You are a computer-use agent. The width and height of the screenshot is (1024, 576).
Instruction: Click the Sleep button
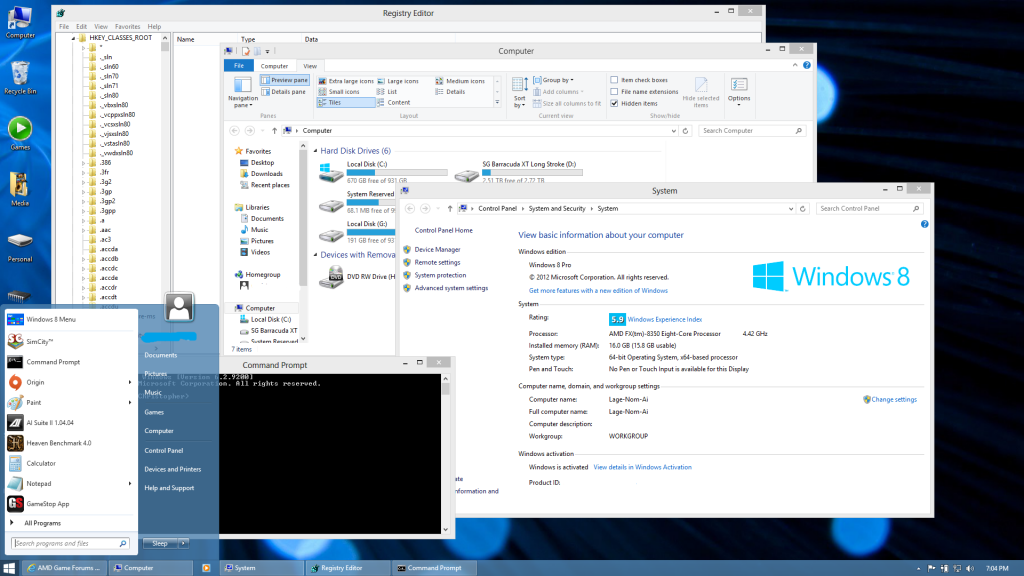click(160, 543)
